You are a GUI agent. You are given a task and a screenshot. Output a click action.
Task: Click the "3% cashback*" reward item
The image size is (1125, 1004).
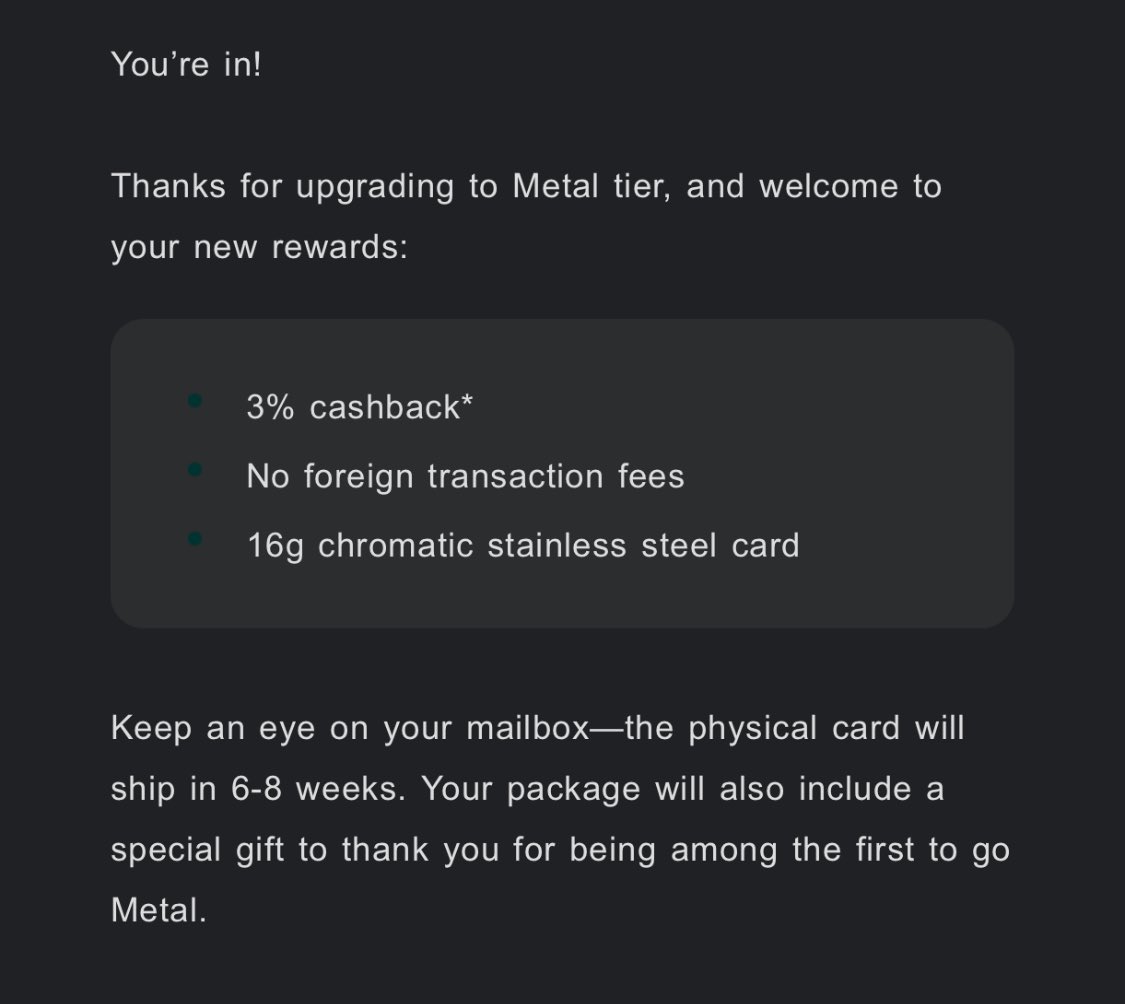[x=359, y=407]
